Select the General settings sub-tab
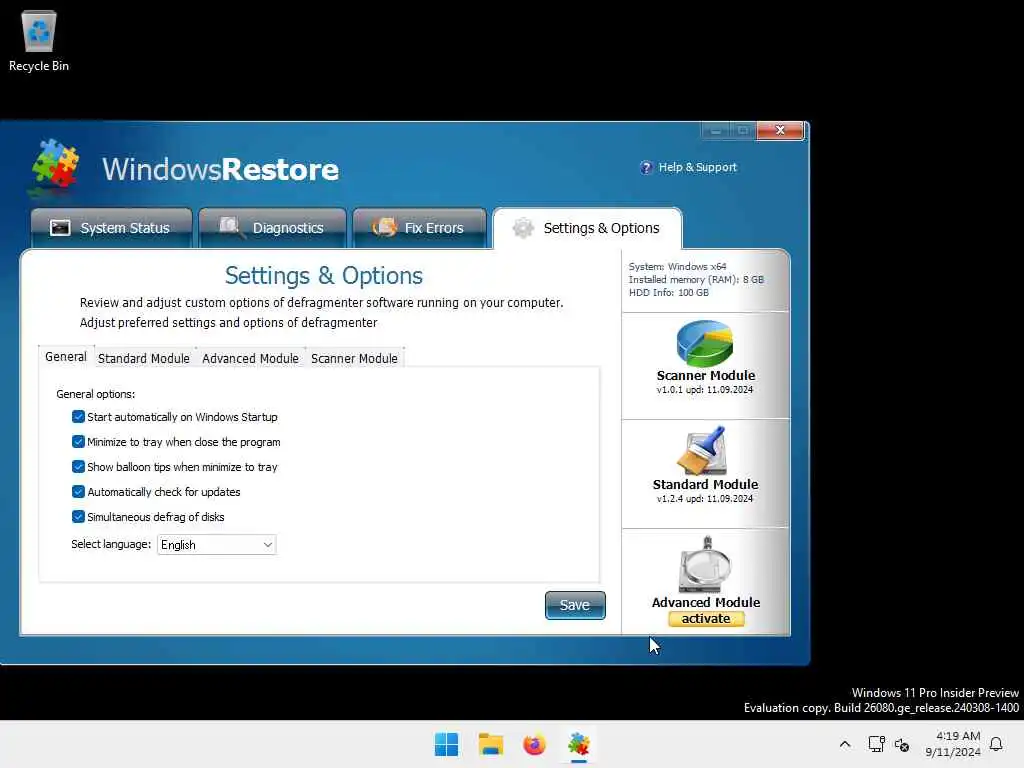 tap(66, 357)
